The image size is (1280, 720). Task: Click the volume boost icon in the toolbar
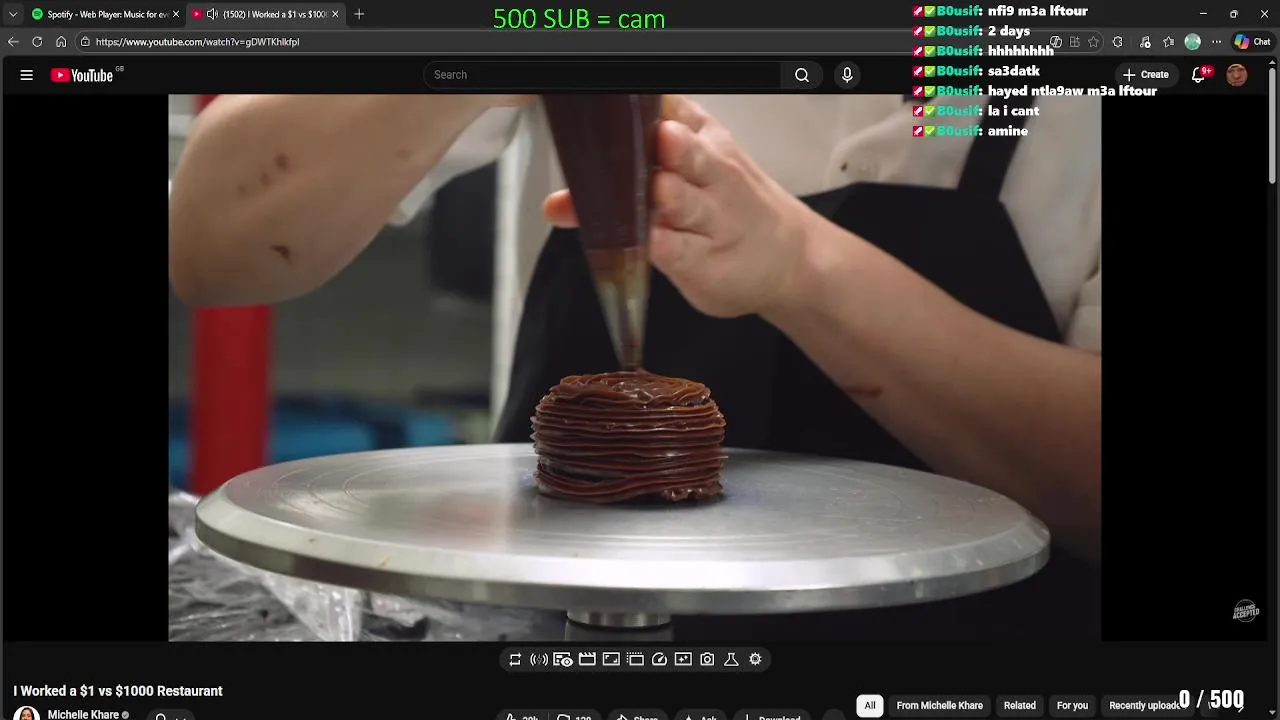(539, 659)
